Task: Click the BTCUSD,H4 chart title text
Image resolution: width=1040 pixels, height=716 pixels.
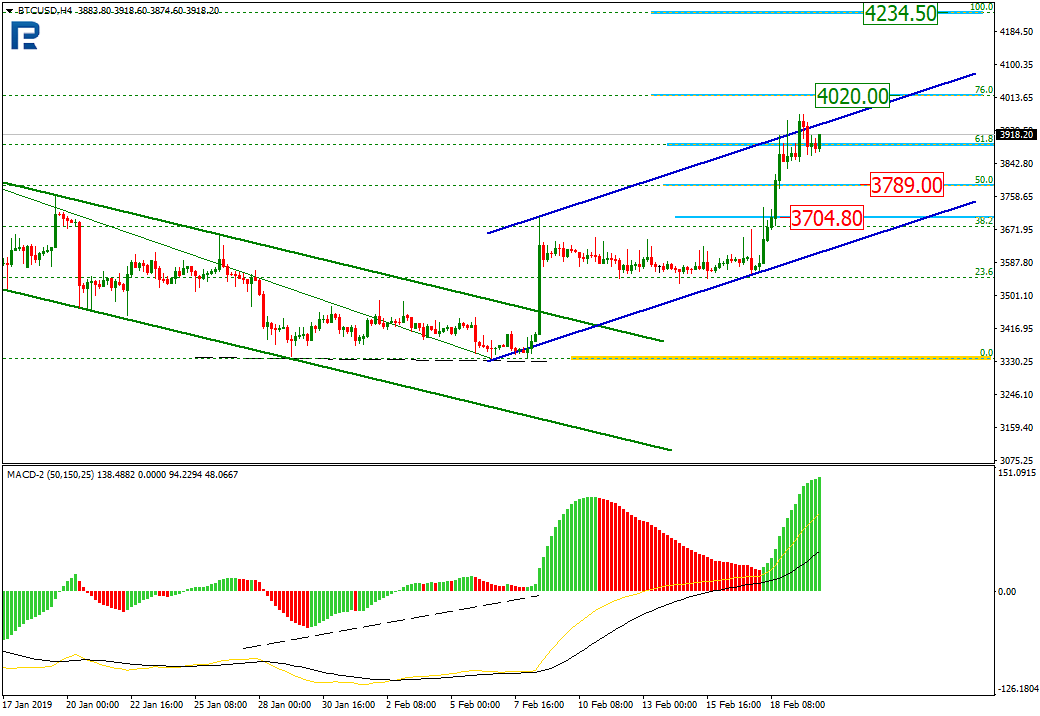Action: coord(45,11)
